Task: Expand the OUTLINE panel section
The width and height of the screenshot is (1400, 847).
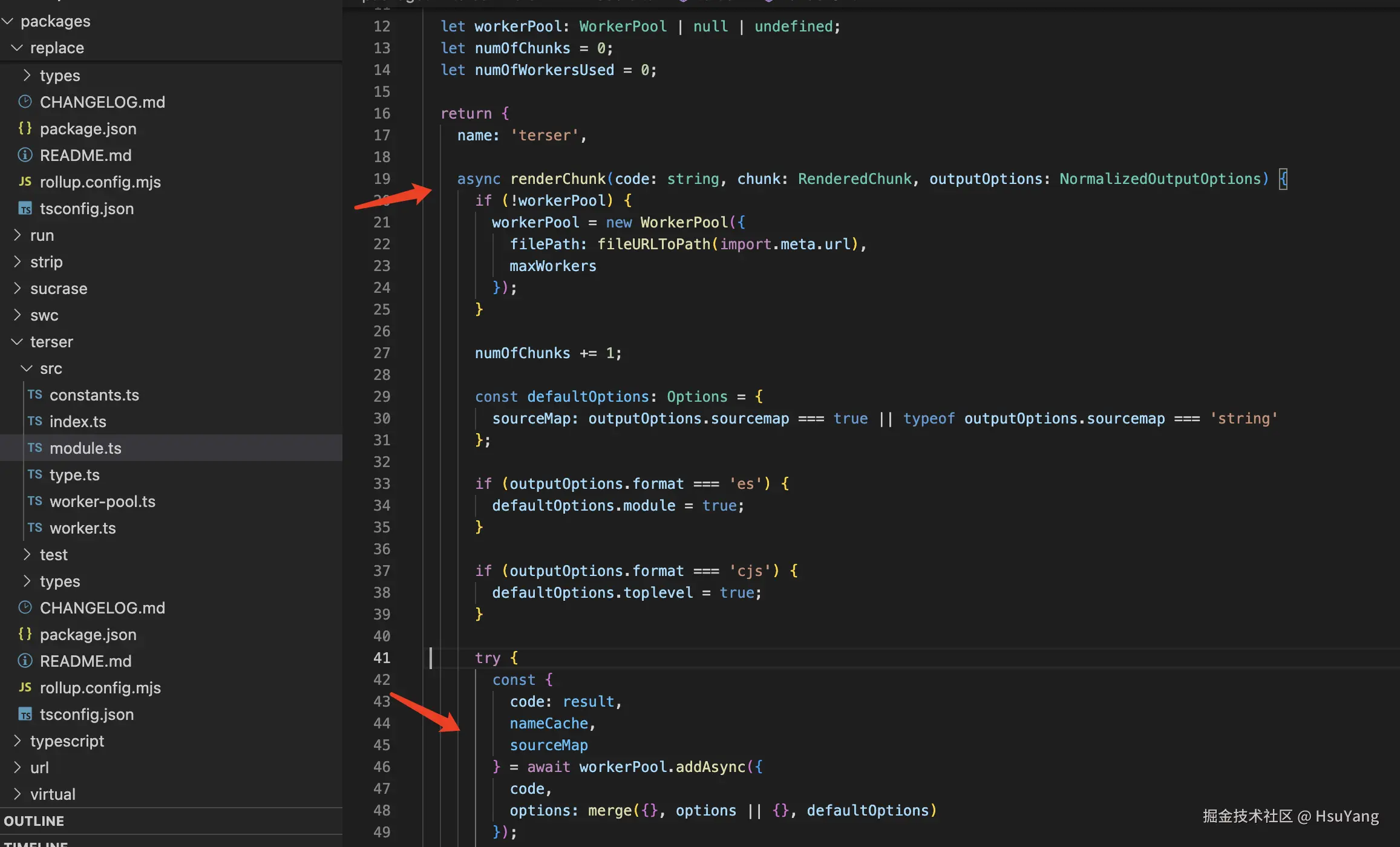Action: tap(34, 821)
